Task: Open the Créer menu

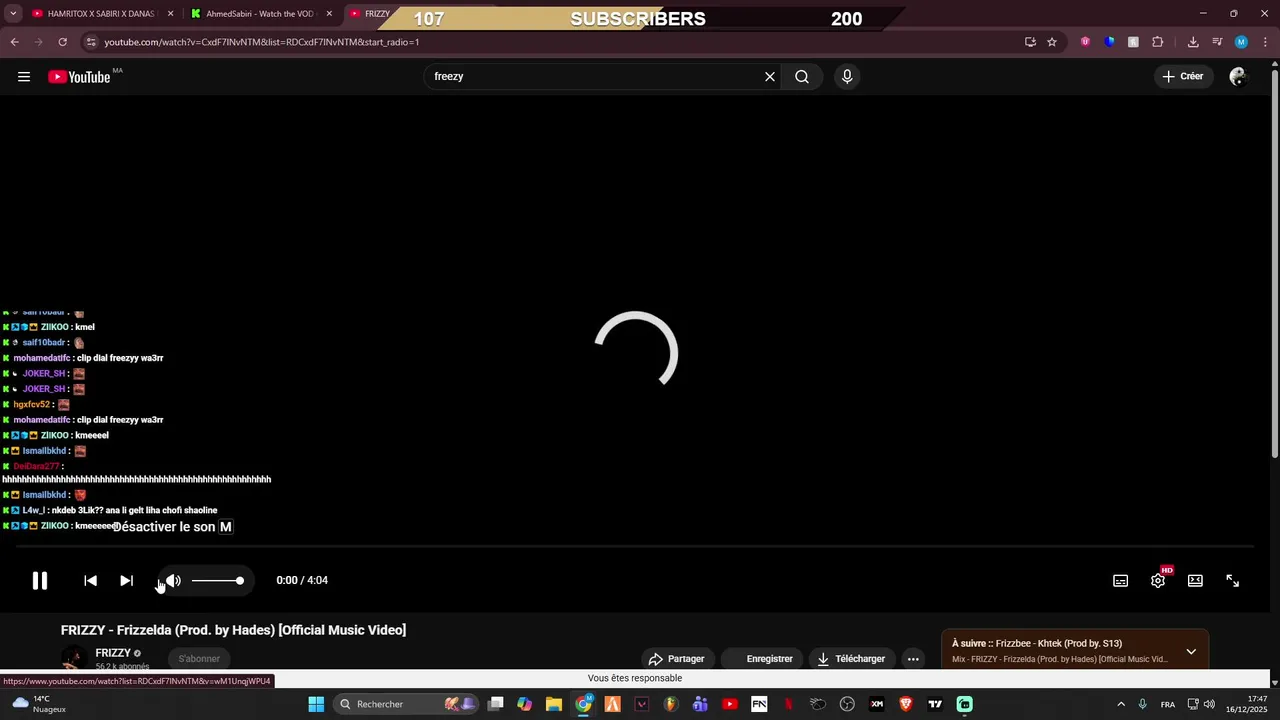Action: pos(1182,76)
